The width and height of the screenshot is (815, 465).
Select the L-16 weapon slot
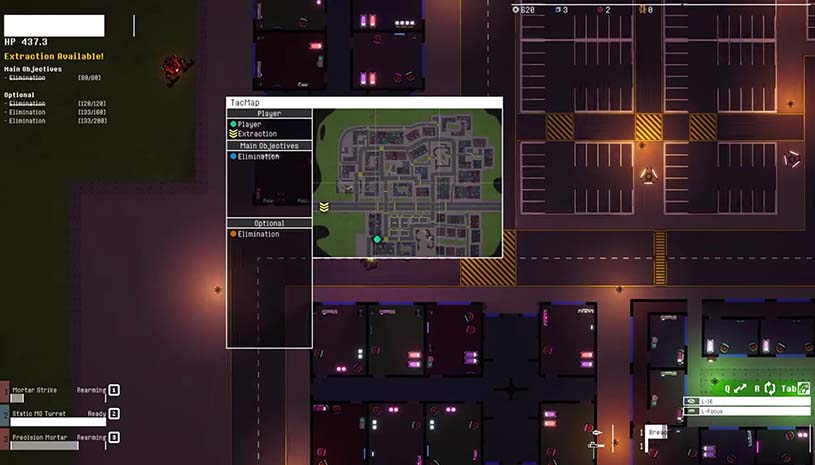pos(746,401)
